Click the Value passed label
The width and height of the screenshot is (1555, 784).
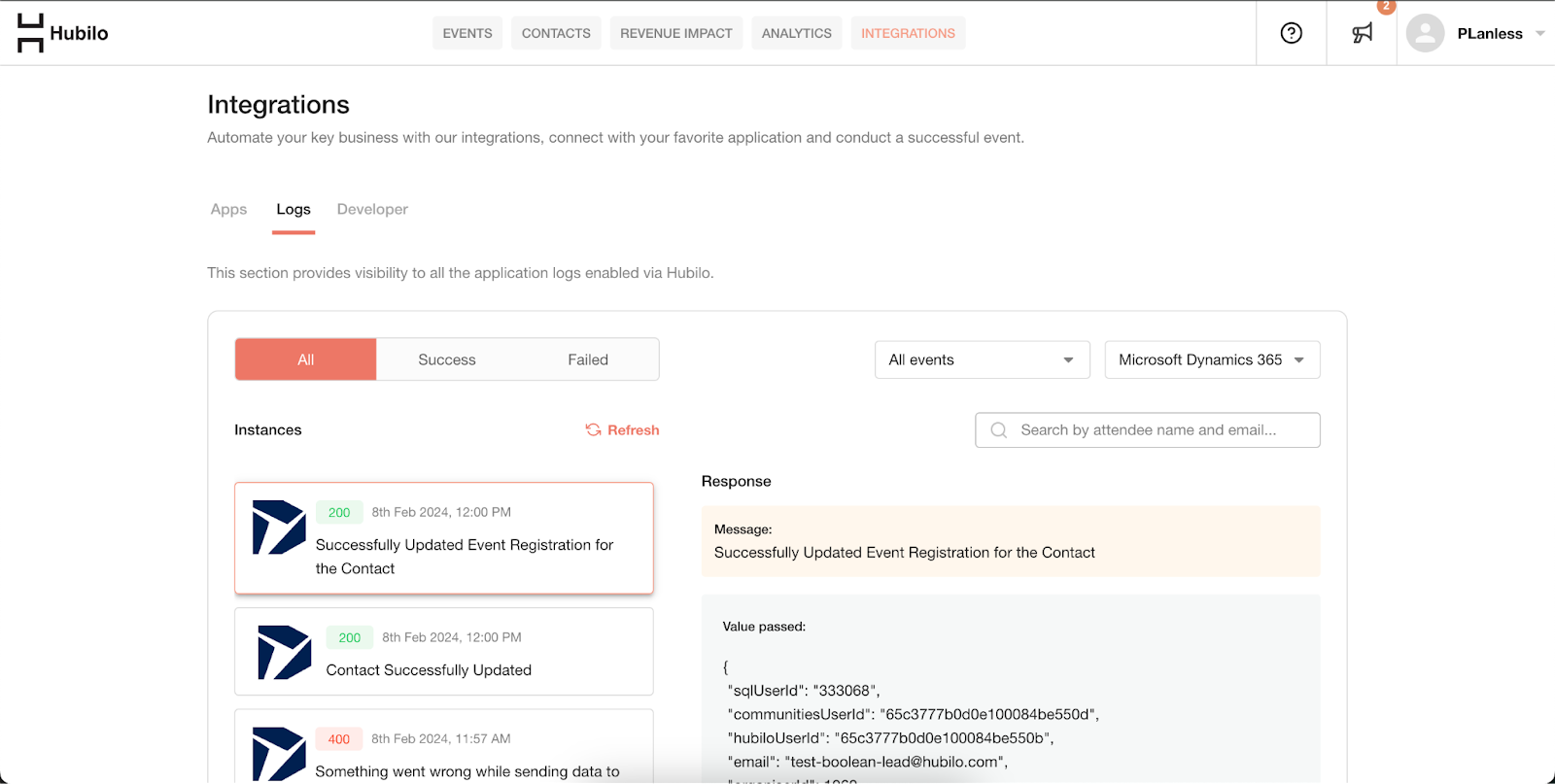[x=764, y=627]
